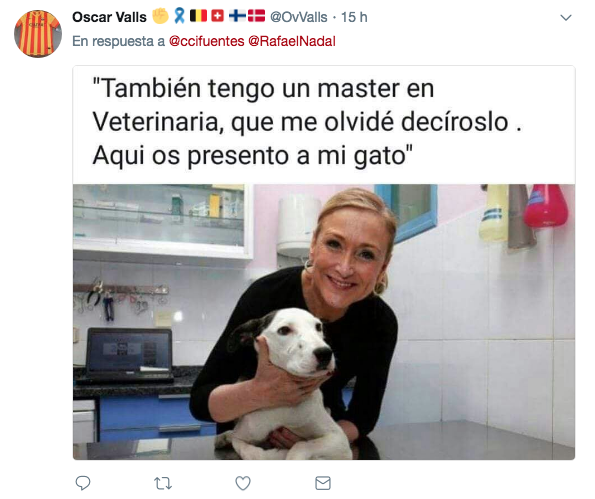Click the 'En respuesta a' reply label
This screenshot has width=595, height=499.
click(x=118, y=41)
